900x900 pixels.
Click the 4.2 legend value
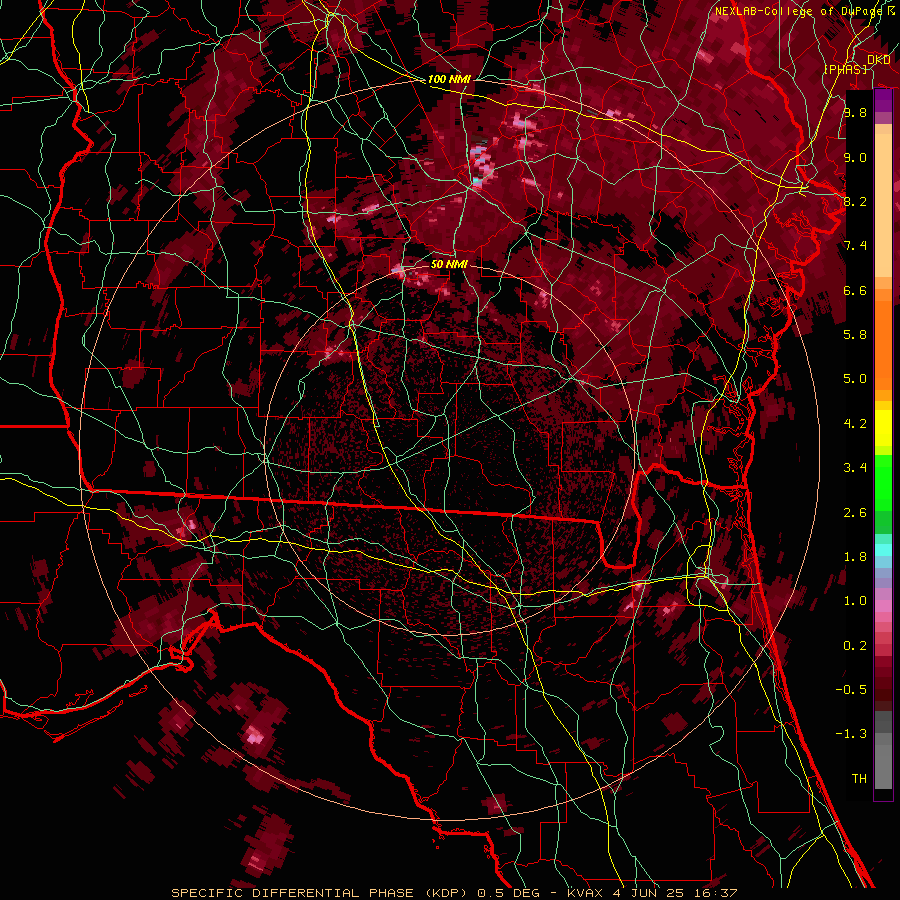855,424
